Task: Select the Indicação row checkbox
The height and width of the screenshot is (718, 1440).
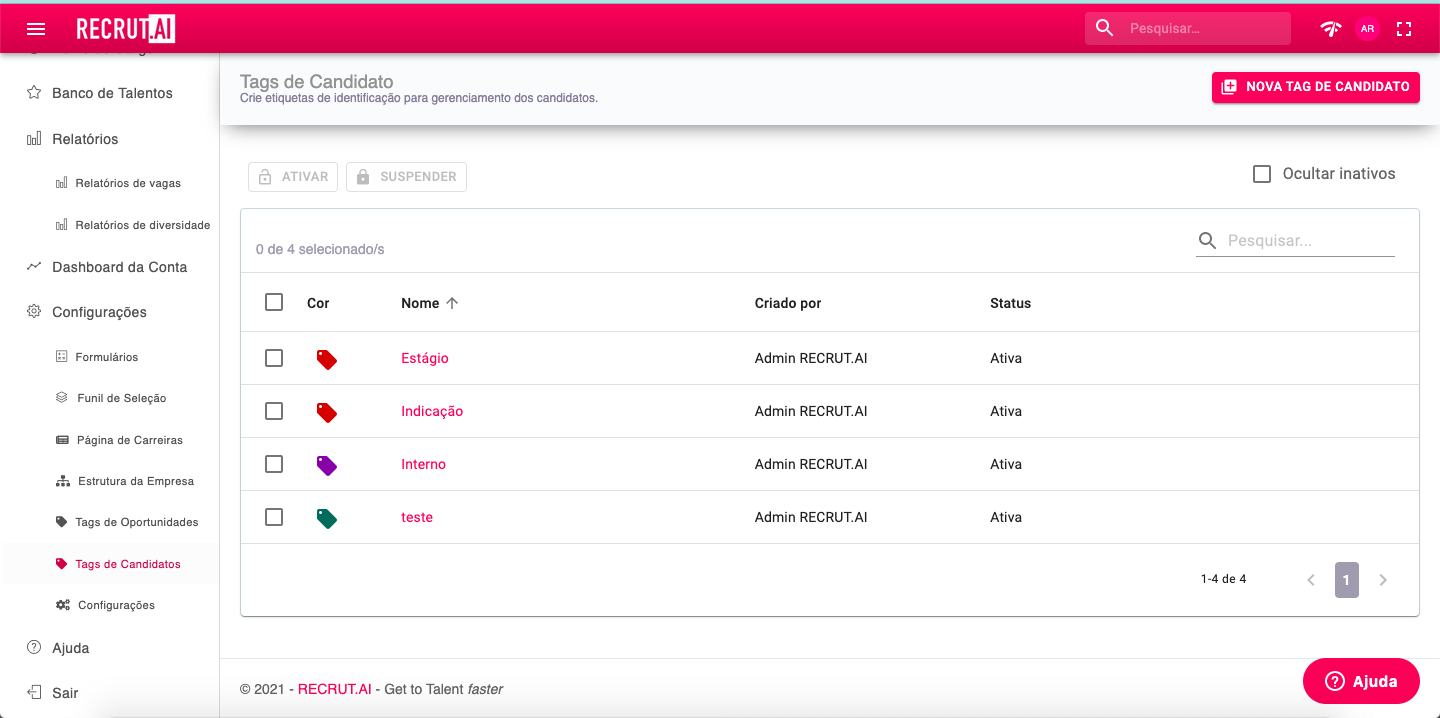Action: click(x=274, y=411)
